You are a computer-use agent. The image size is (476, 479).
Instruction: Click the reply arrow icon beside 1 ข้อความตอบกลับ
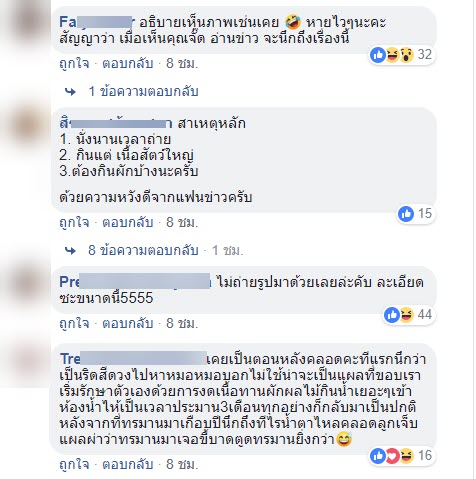[70, 92]
